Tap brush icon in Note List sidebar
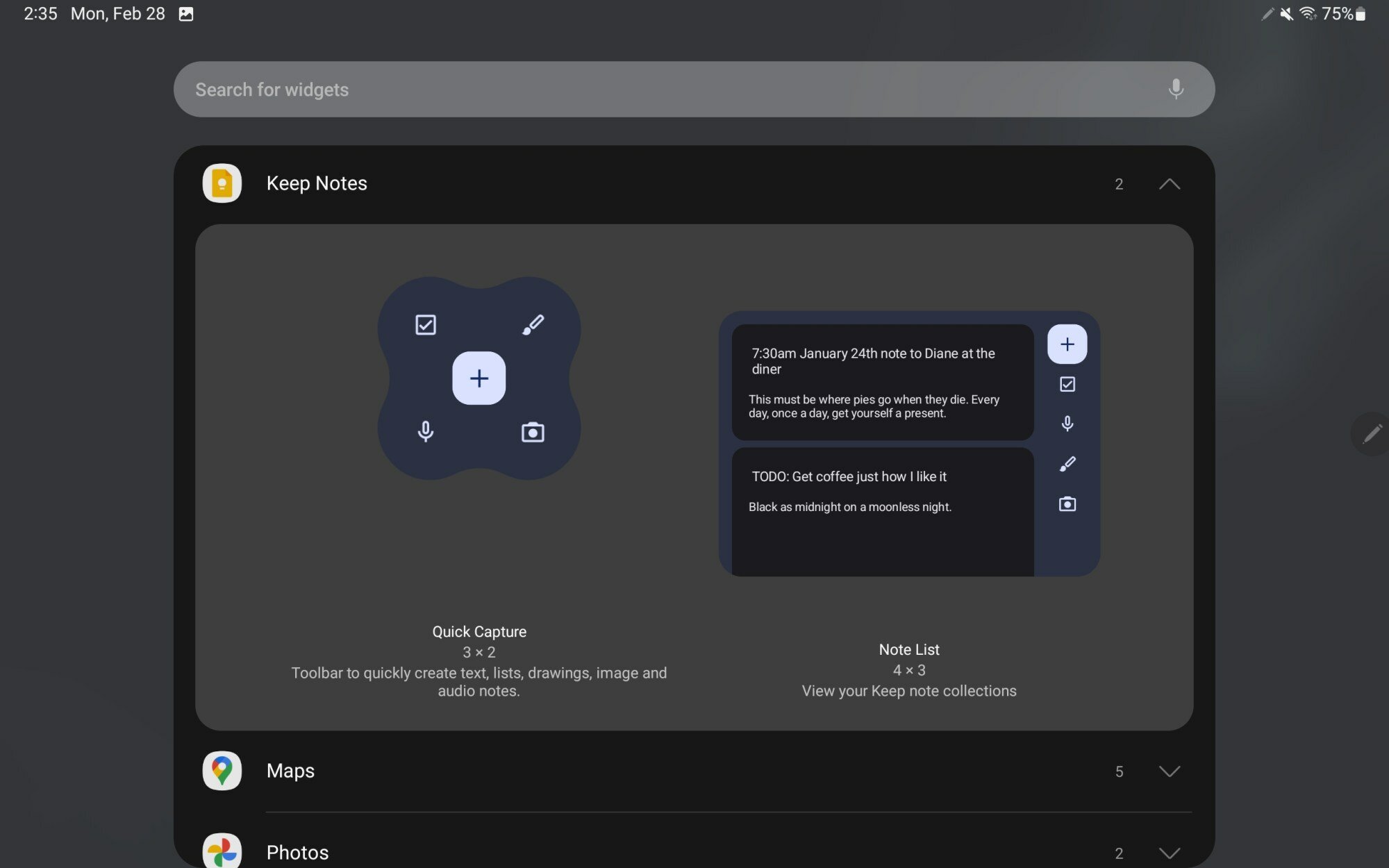The height and width of the screenshot is (868, 1389). [1067, 464]
